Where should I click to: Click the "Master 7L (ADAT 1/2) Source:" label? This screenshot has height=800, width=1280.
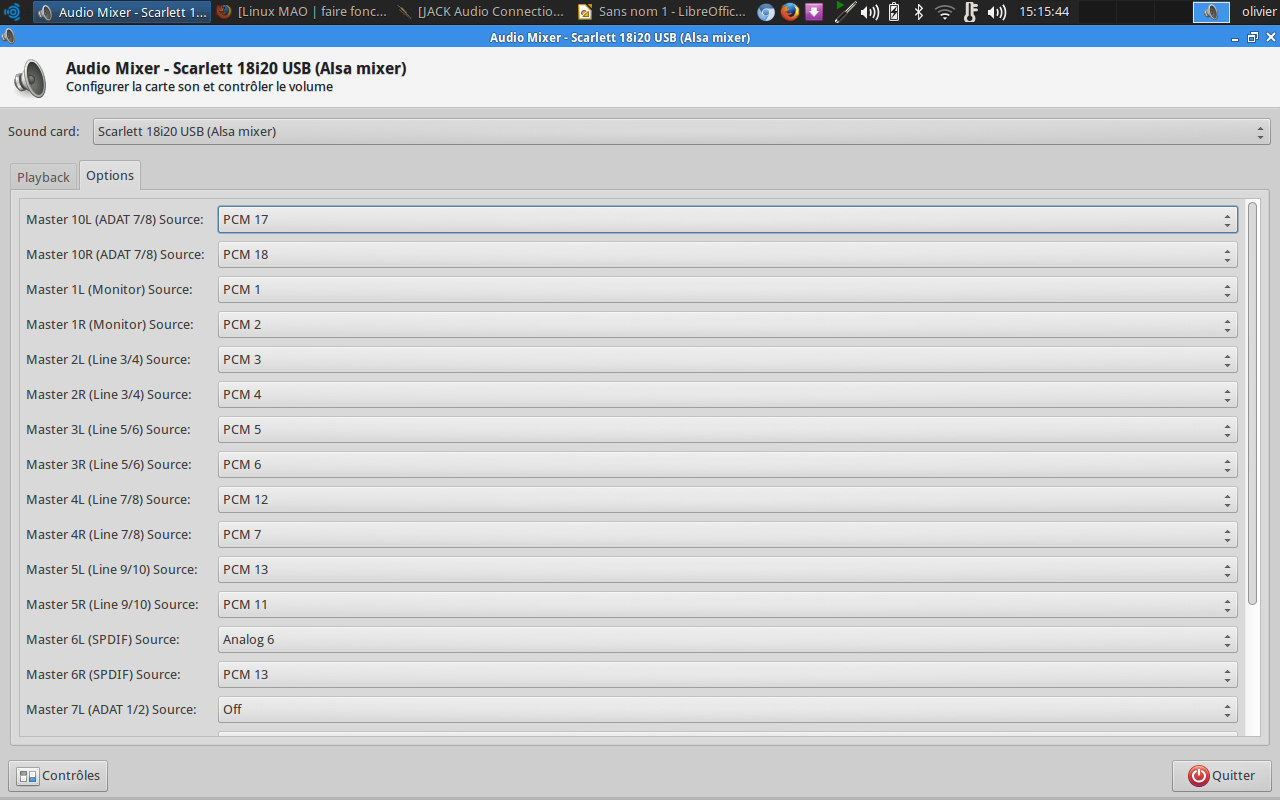tap(111, 709)
